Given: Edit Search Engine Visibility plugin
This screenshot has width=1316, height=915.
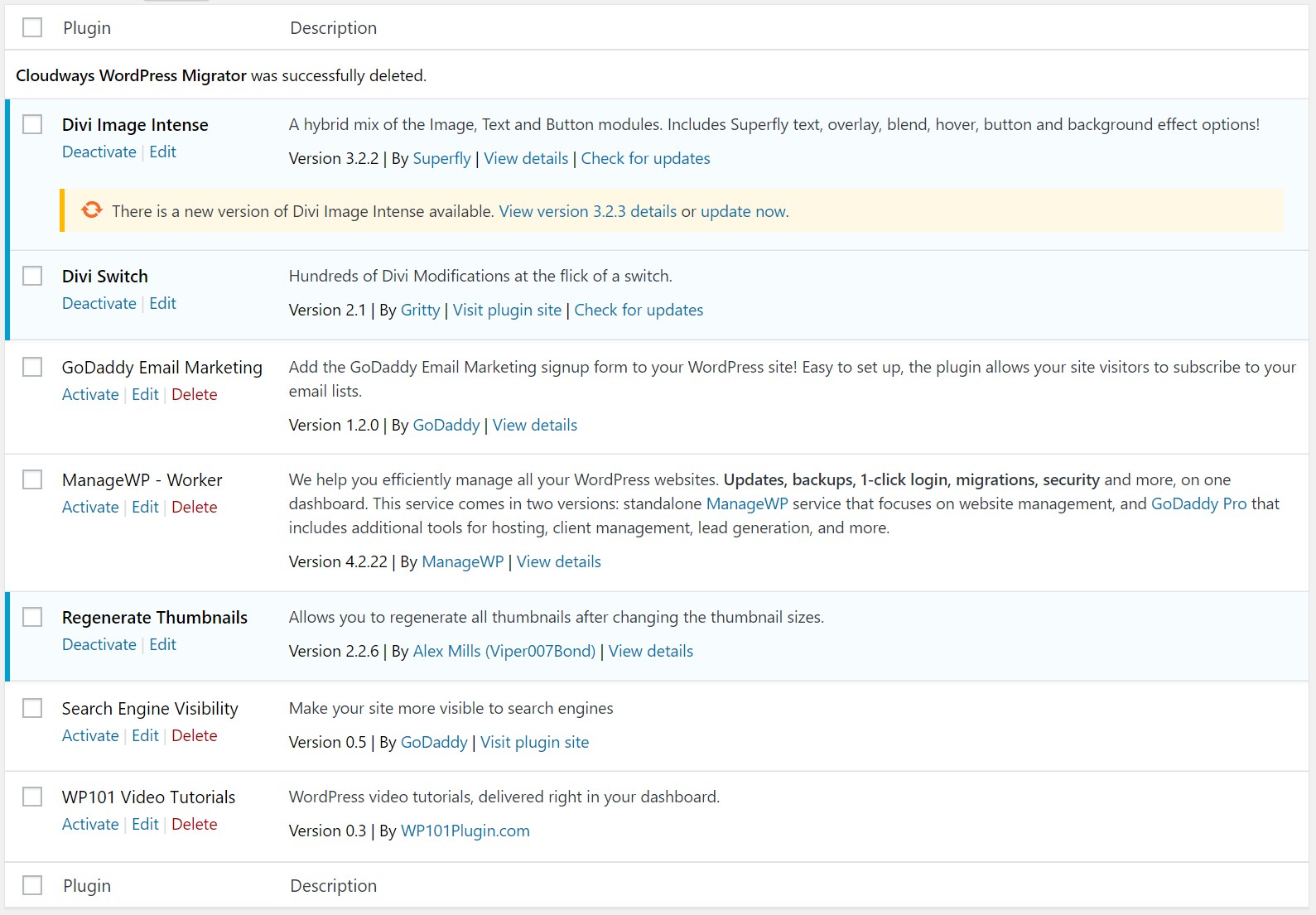Looking at the screenshot, I should click(145, 735).
